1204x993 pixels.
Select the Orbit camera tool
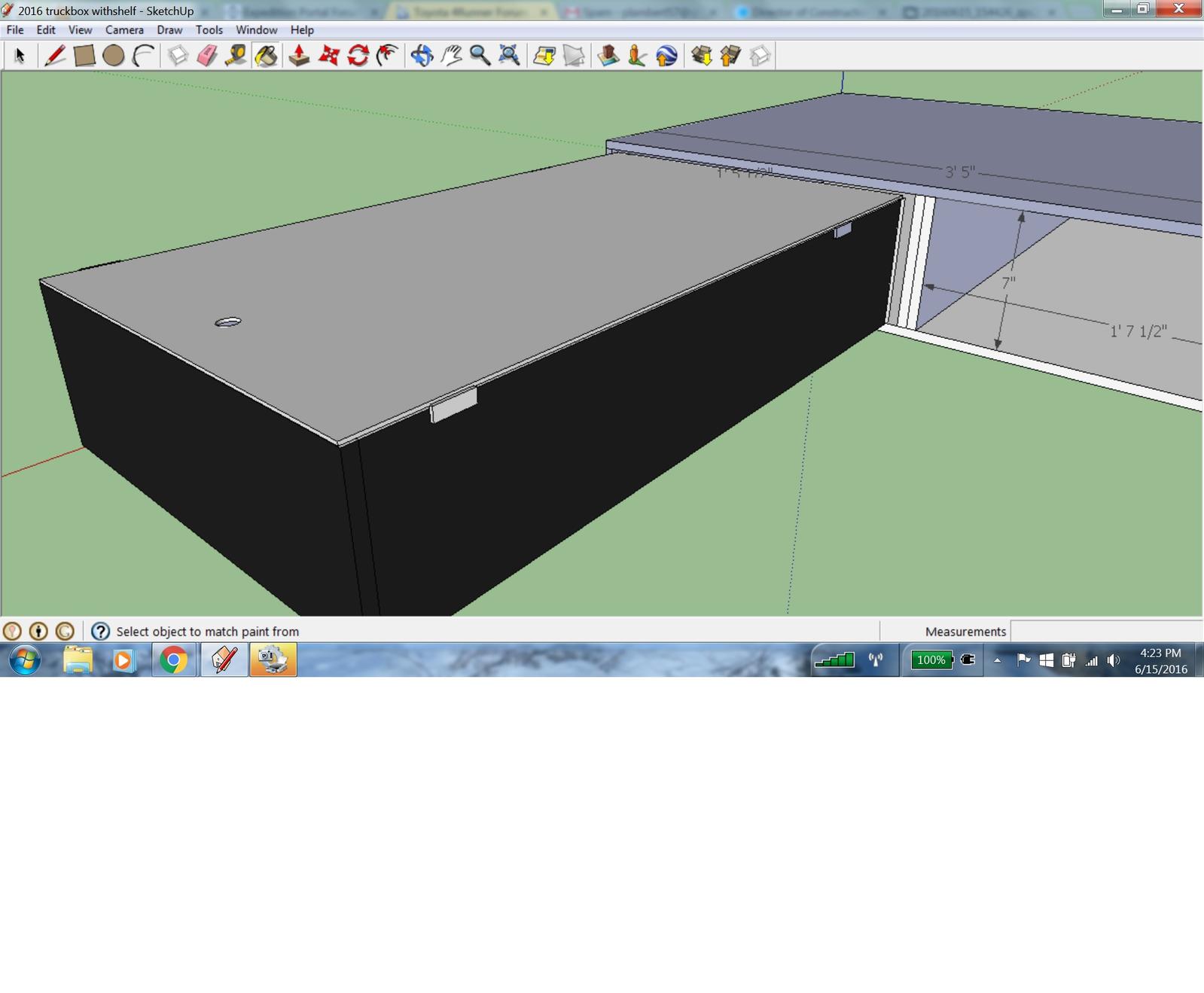pyautogui.click(x=422, y=56)
